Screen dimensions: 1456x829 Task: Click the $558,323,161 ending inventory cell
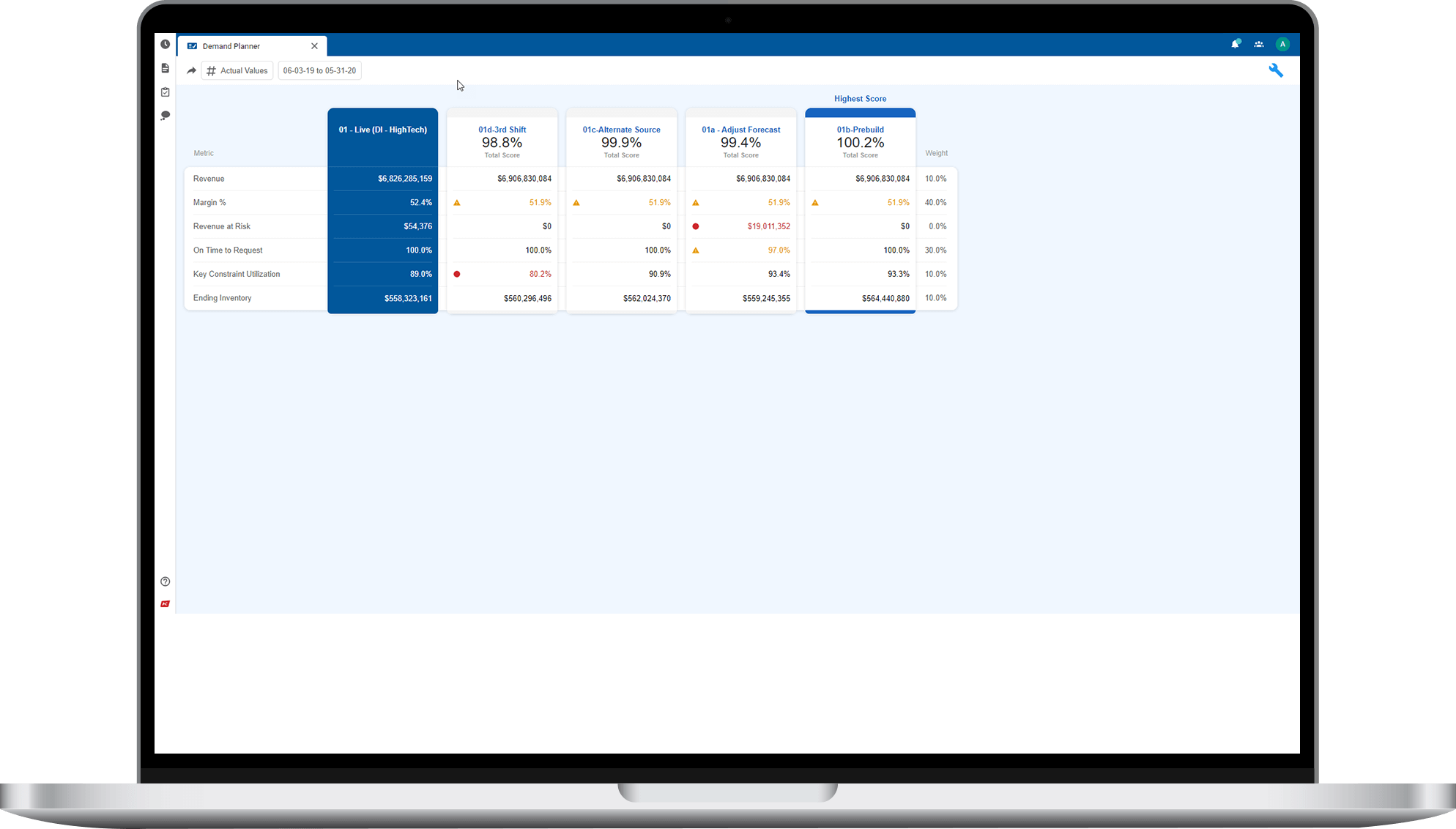coord(408,299)
